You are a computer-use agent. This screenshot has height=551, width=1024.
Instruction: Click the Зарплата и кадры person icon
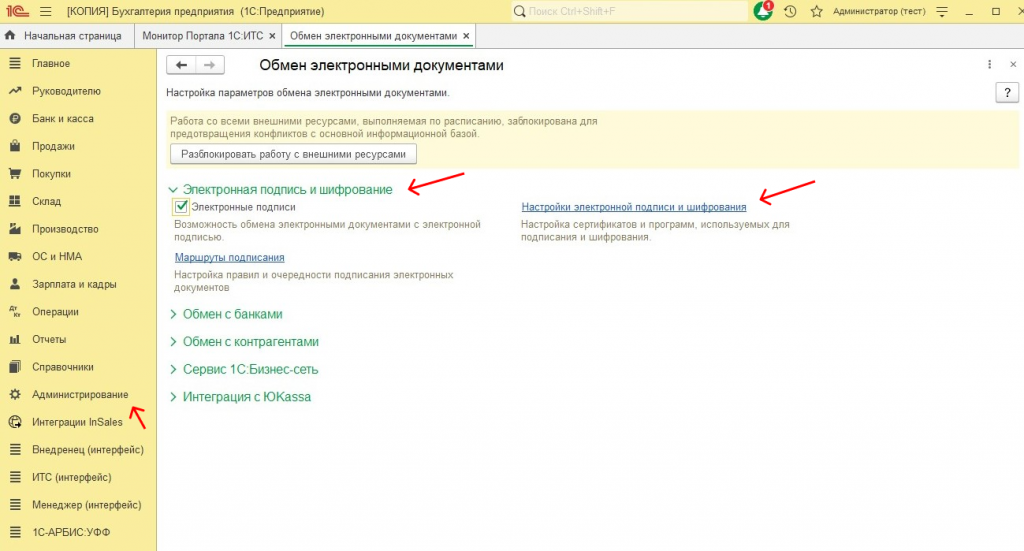(x=15, y=284)
